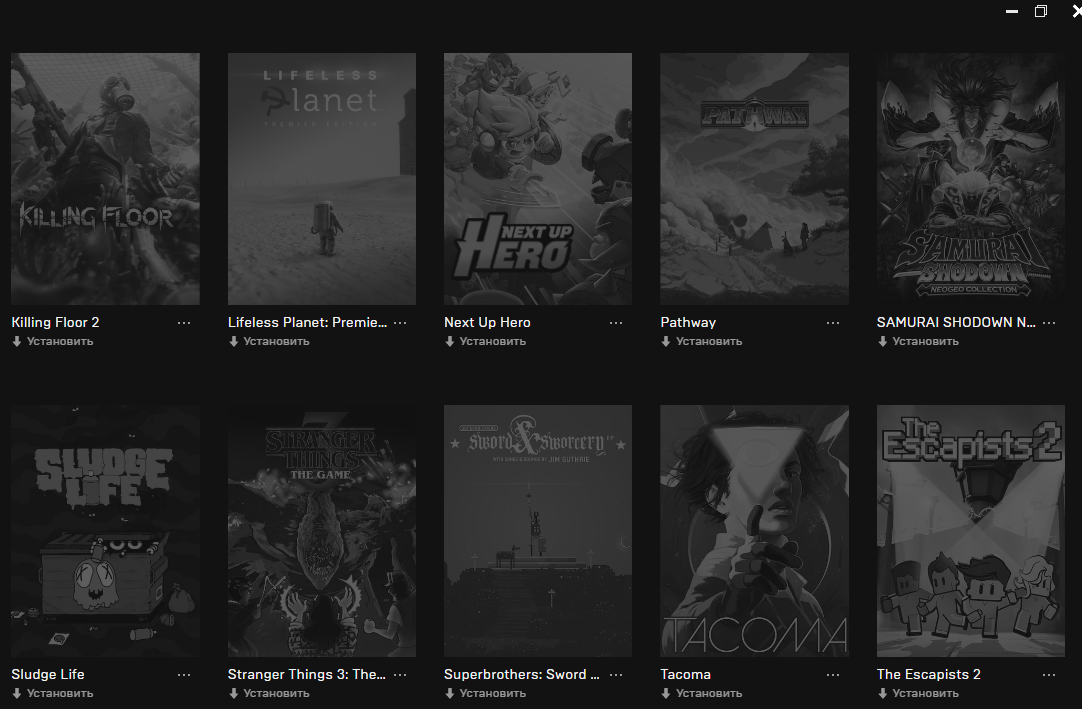Install SAMURAI SHODOWN via Установить
1082x709 pixels.
point(918,341)
